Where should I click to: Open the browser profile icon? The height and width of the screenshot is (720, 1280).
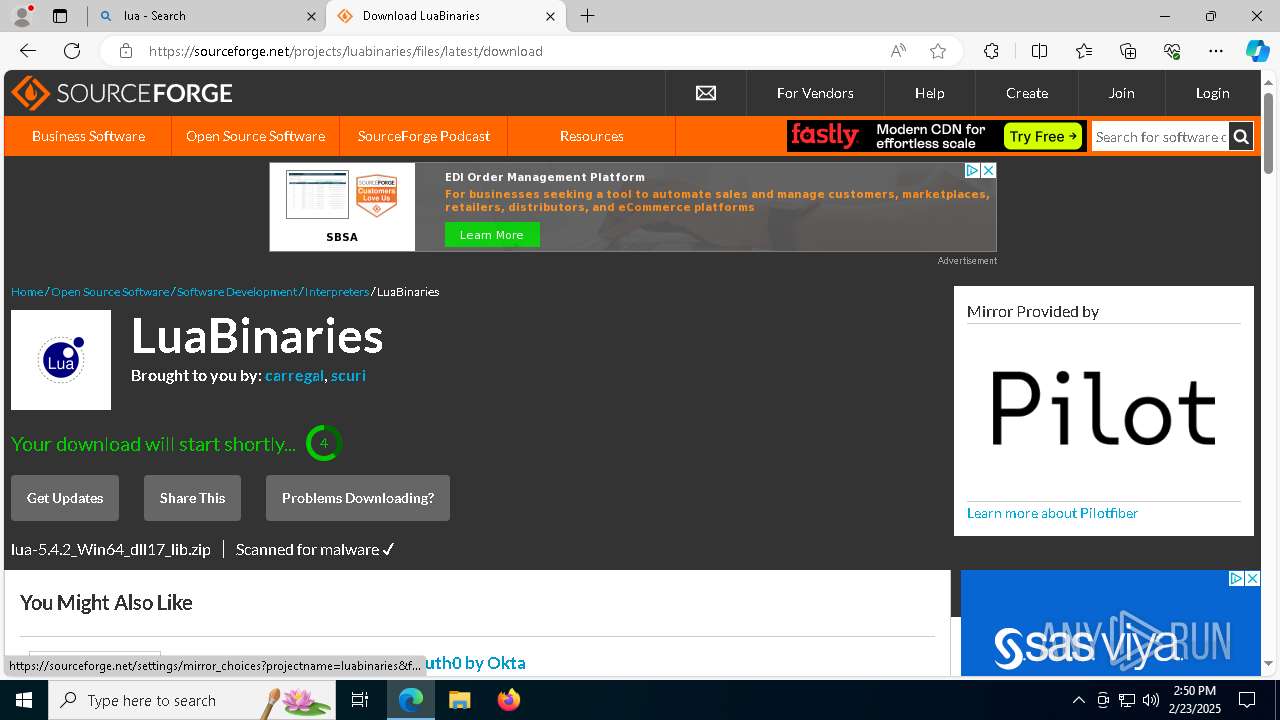22,16
